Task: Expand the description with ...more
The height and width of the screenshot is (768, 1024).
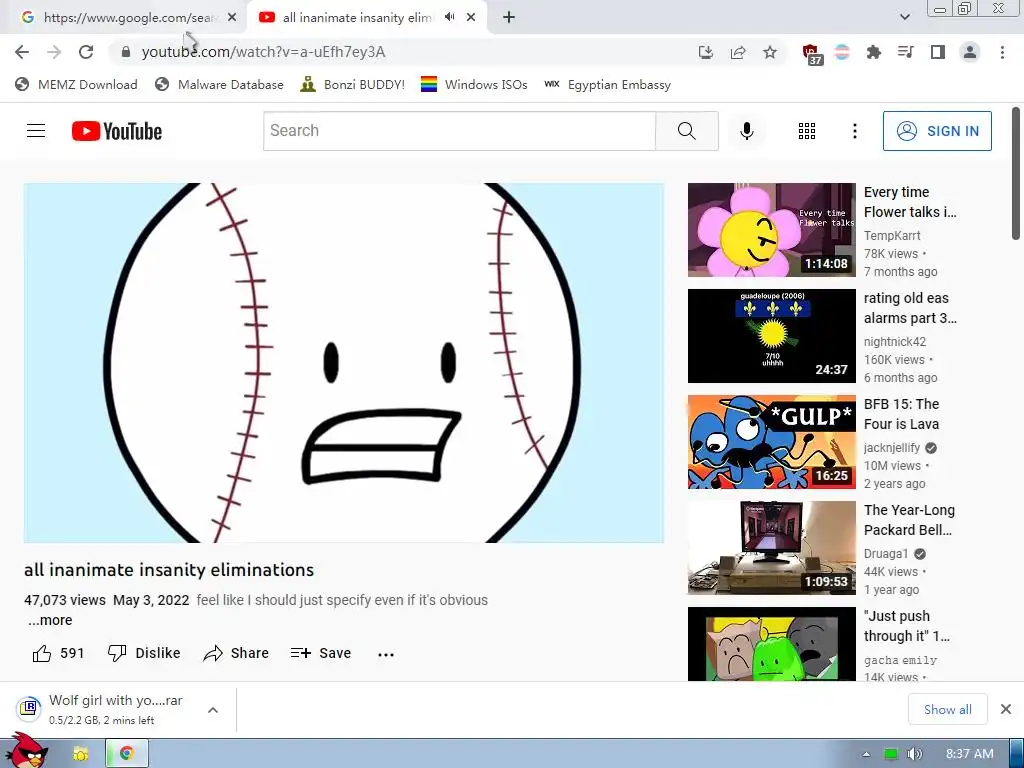Action: [50, 620]
